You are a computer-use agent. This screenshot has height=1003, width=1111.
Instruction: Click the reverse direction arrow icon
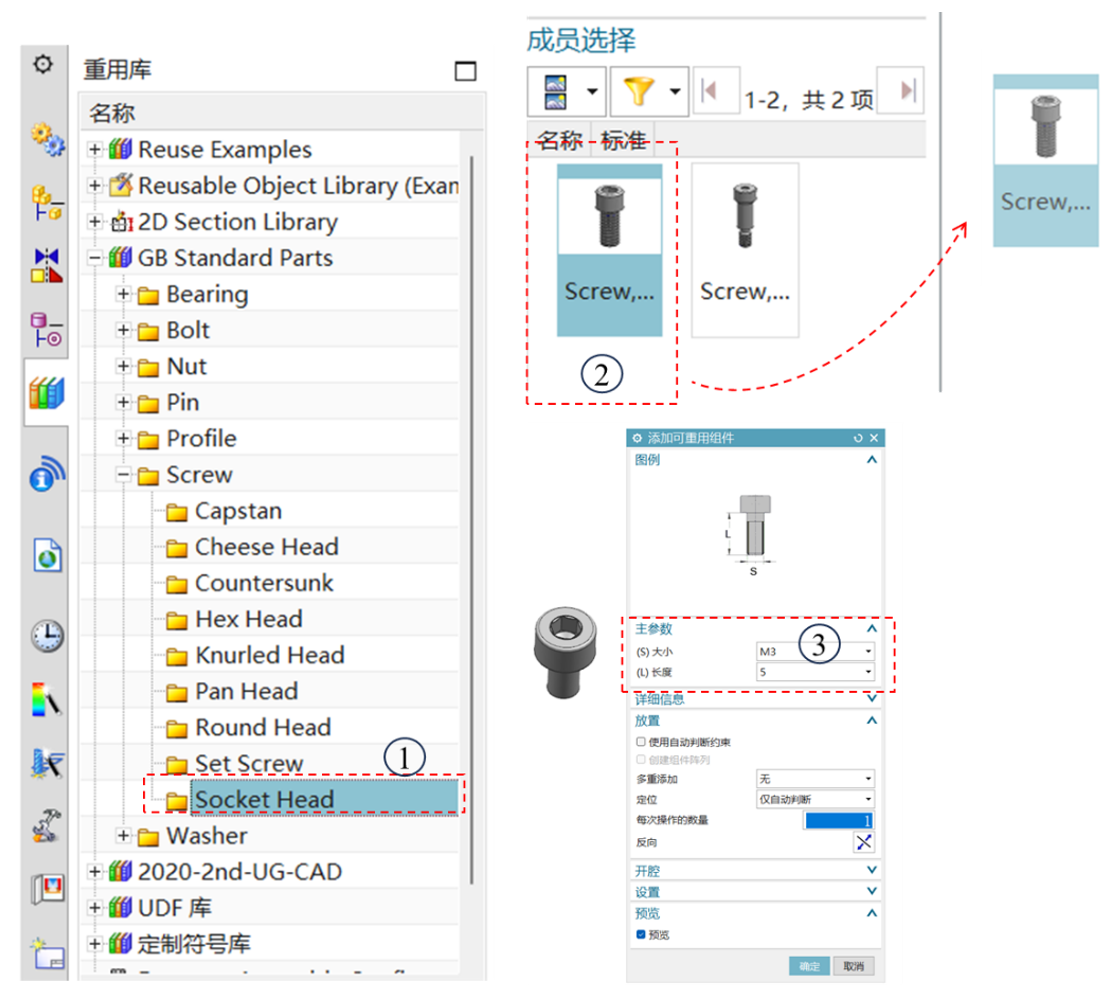point(863,842)
